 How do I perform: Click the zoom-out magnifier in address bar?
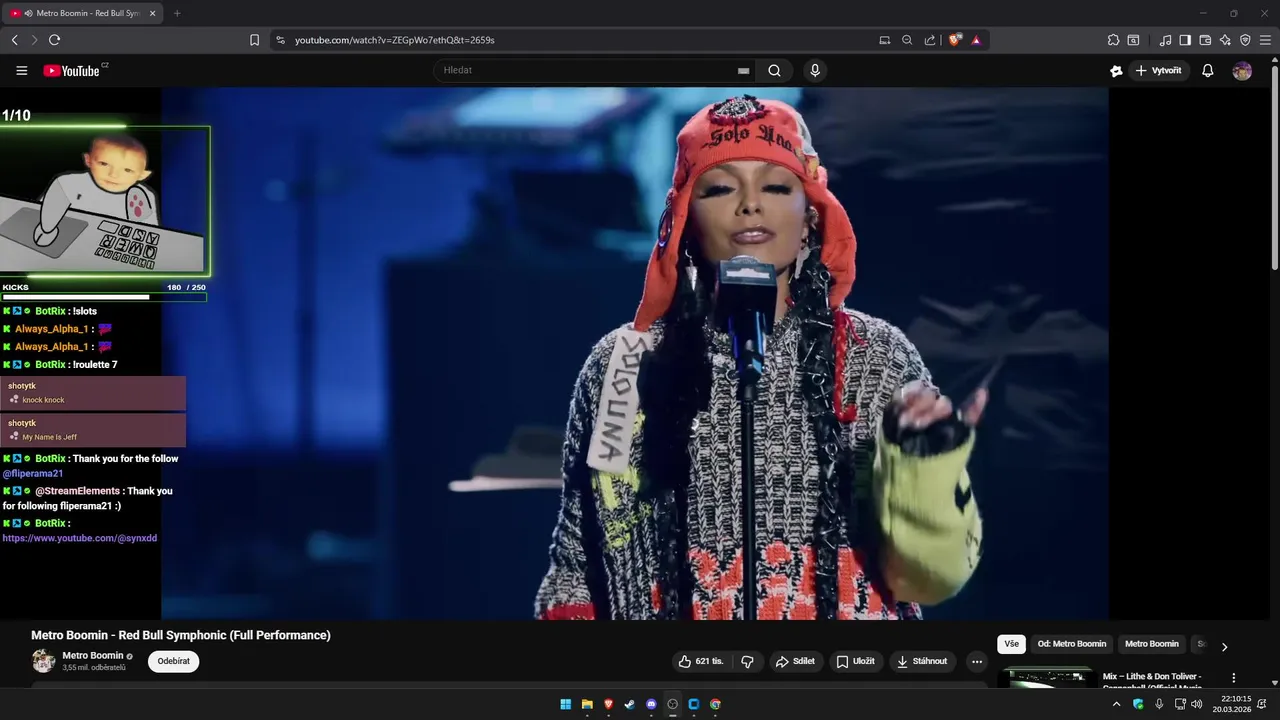pyautogui.click(x=907, y=40)
